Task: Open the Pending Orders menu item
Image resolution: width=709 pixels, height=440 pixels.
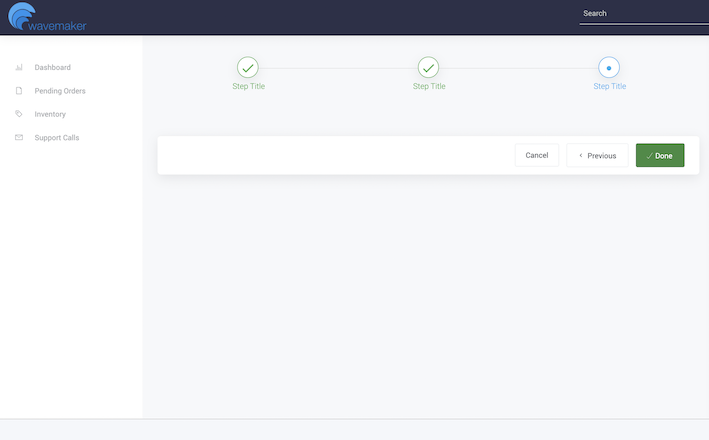Action: coord(60,91)
